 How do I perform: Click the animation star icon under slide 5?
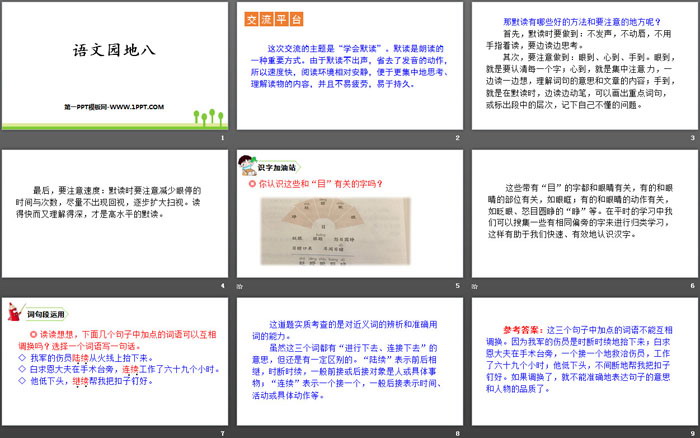pyautogui.click(x=239, y=286)
